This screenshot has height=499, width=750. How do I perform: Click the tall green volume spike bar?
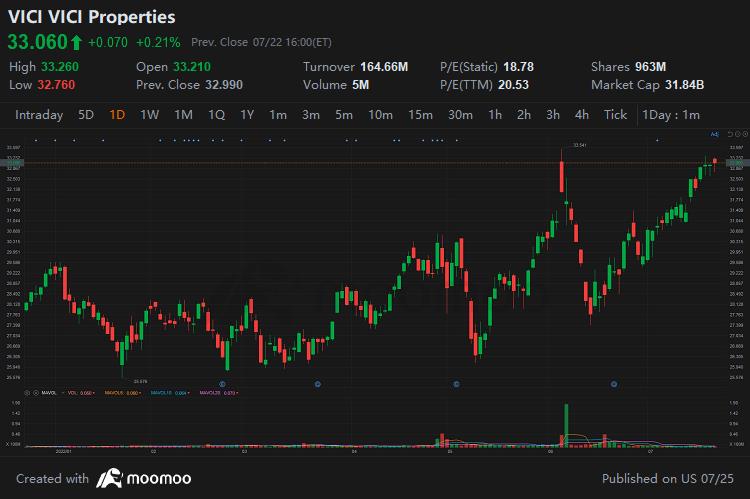point(566,425)
